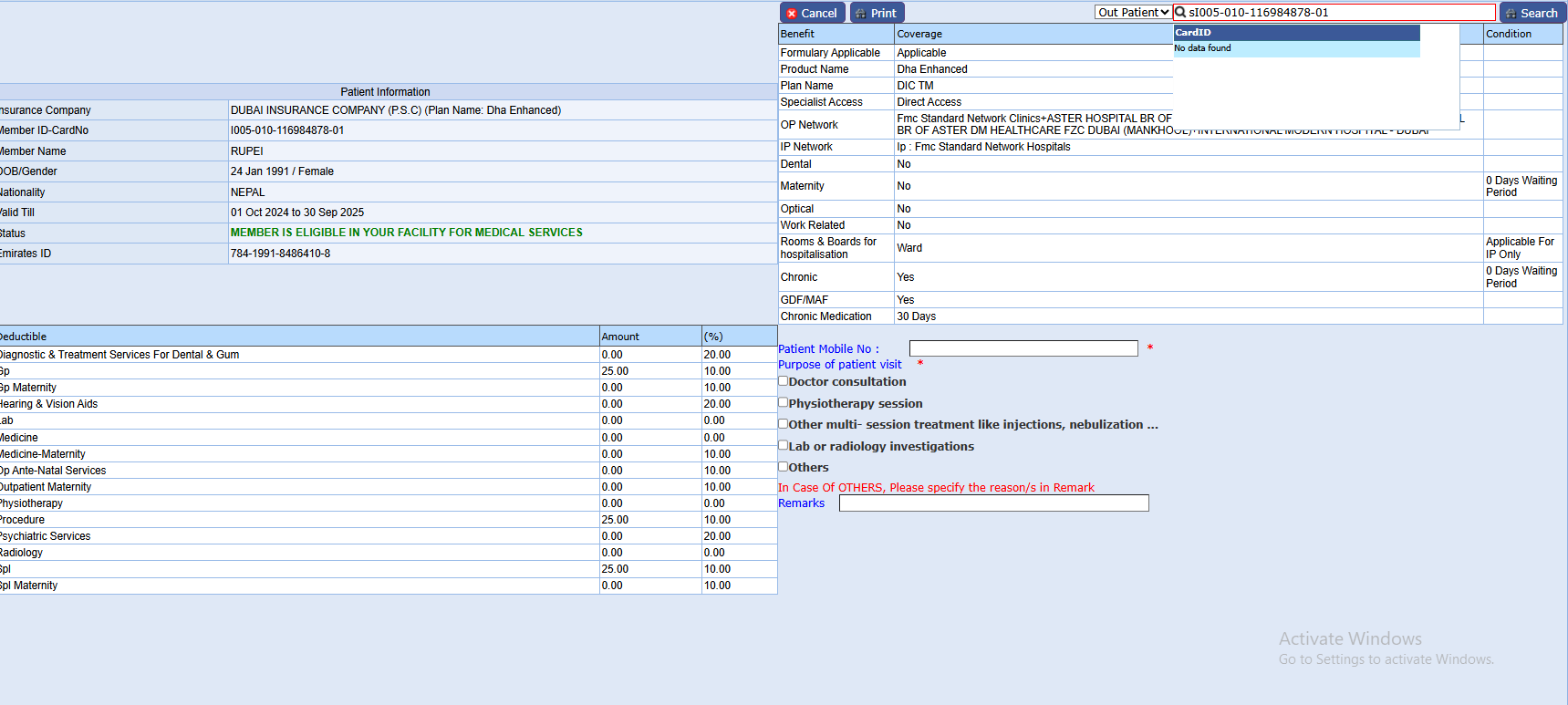The image size is (1568, 705).
Task: Select the CardID header in suggestion list
Action: 1295,33
